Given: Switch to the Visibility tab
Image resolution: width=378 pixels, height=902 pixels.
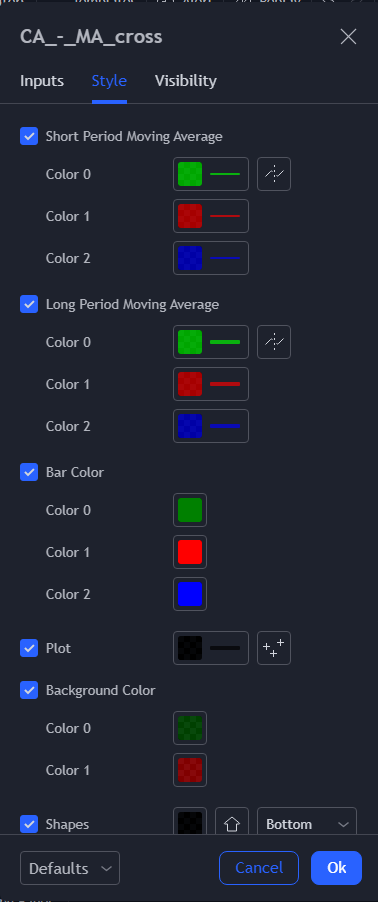Looking at the screenshot, I should 185,81.
